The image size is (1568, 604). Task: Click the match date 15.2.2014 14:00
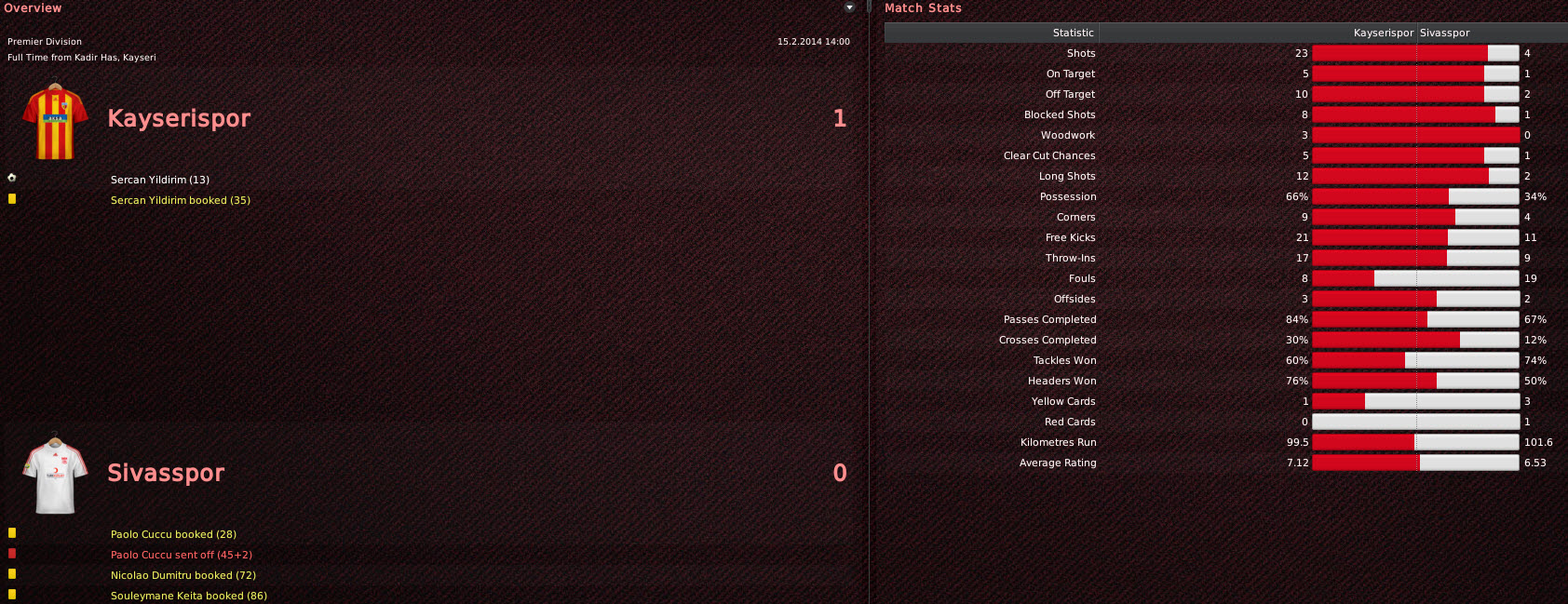click(814, 42)
